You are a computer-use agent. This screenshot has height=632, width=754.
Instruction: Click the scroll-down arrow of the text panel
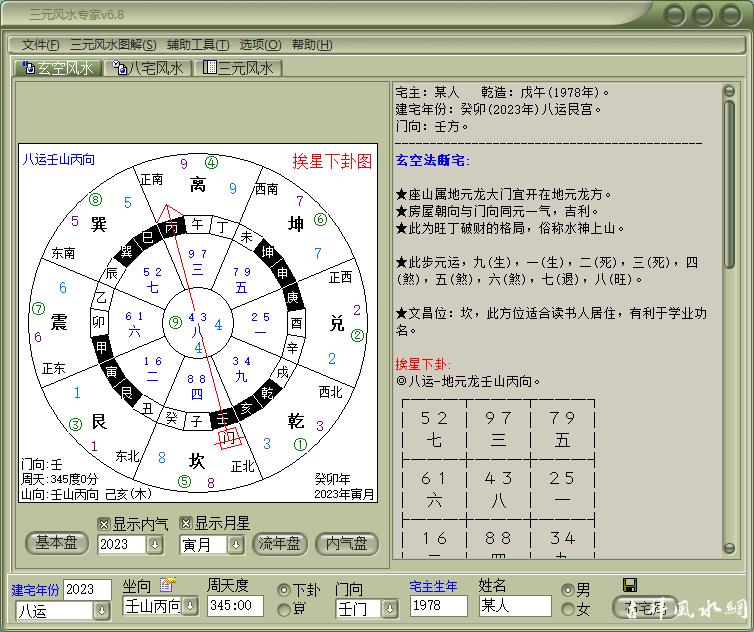tap(730, 553)
